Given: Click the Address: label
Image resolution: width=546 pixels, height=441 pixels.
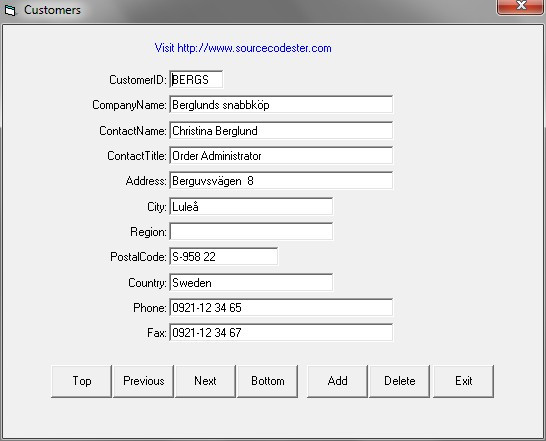Looking at the screenshot, I should pos(146,181).
